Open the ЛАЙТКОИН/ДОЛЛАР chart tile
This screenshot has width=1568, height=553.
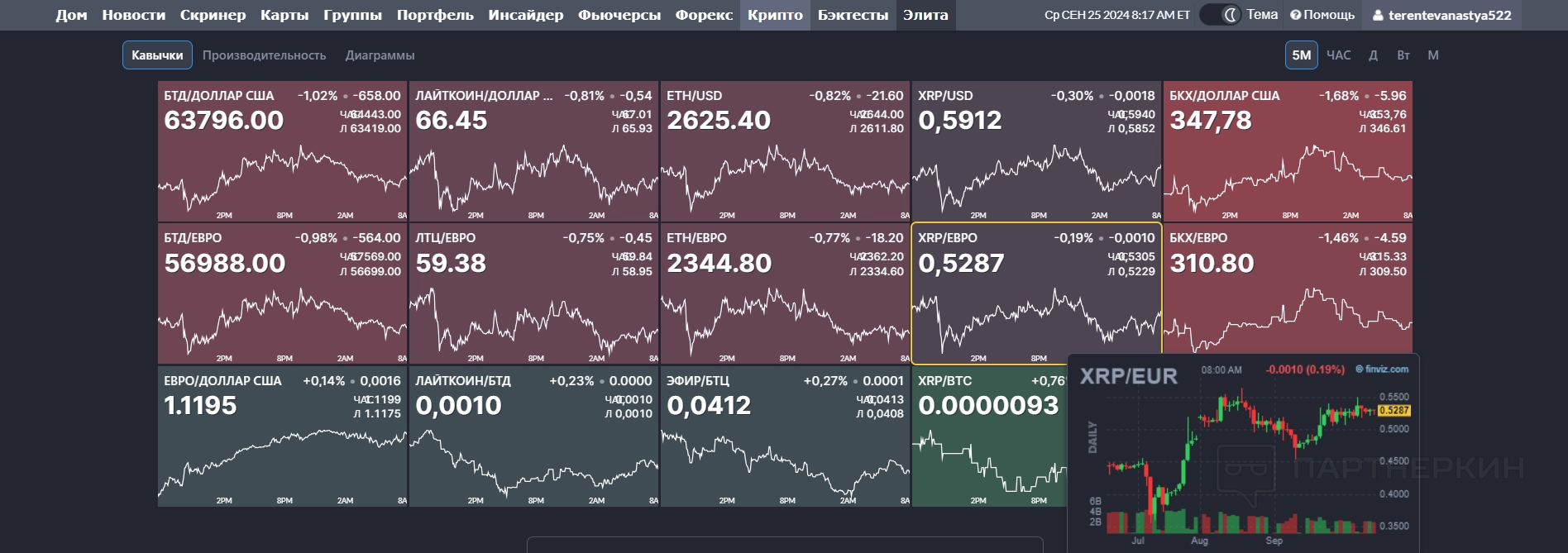coord(534,151)
